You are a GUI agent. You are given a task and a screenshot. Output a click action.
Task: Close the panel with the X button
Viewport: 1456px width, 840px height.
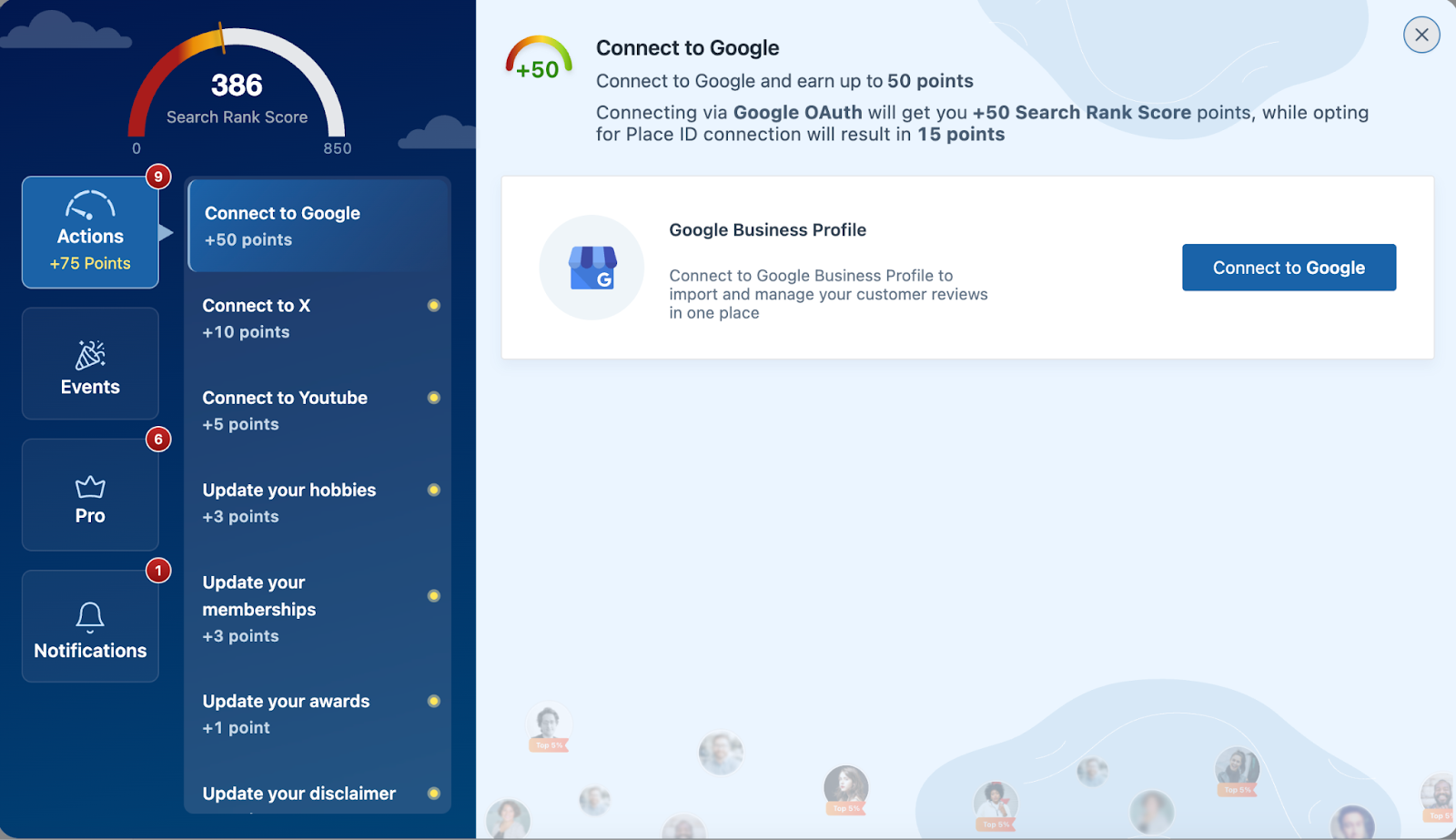point(1421,35)
